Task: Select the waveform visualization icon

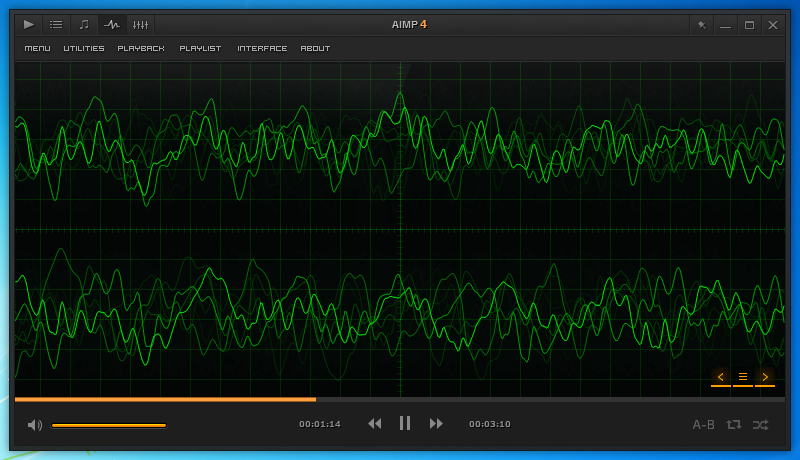Action: 112,24
